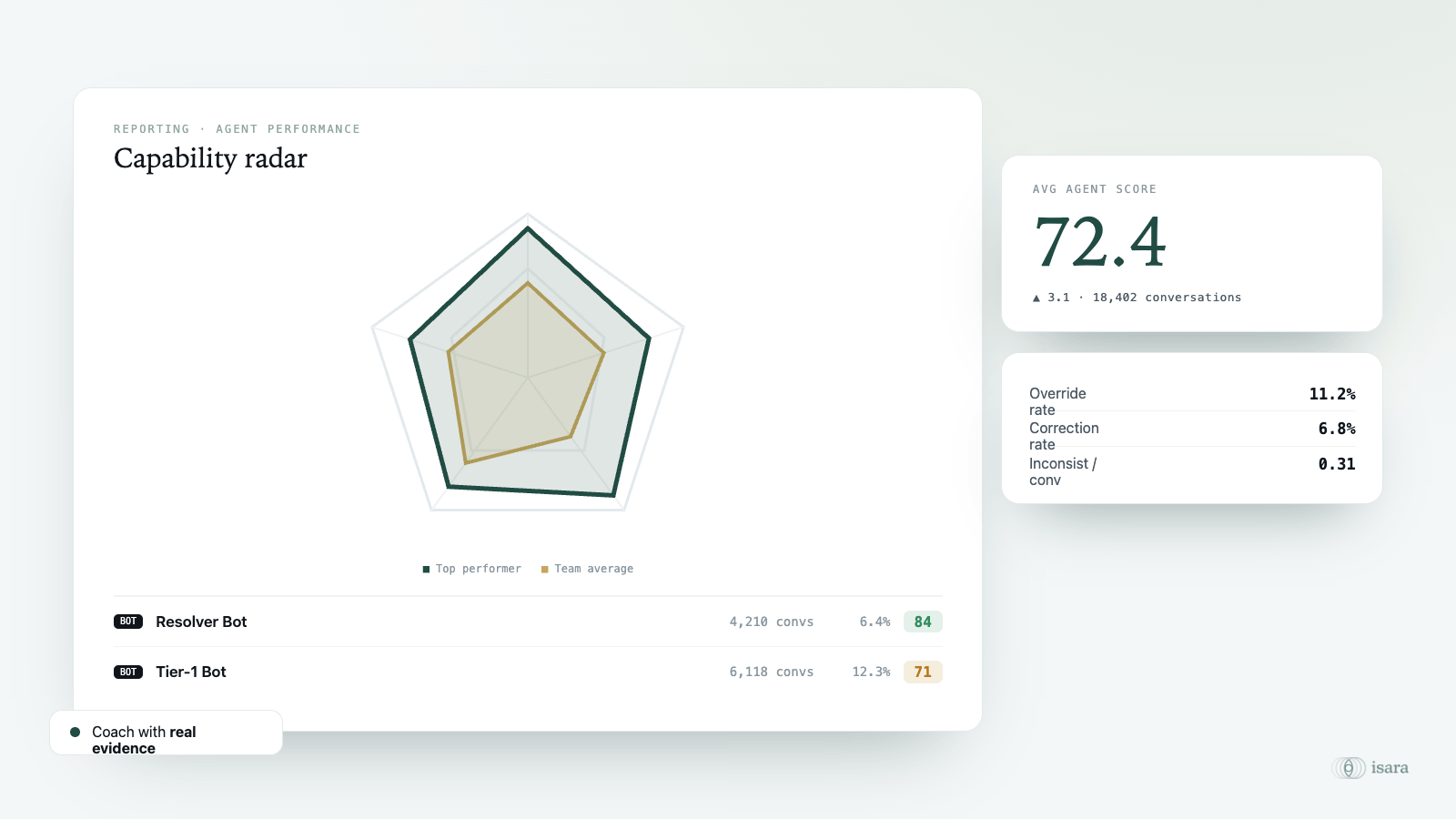Click the isara logo icon
The width and height of the screenshot is (1456, 819).
pyautogui.click(x=1349, y=768)
